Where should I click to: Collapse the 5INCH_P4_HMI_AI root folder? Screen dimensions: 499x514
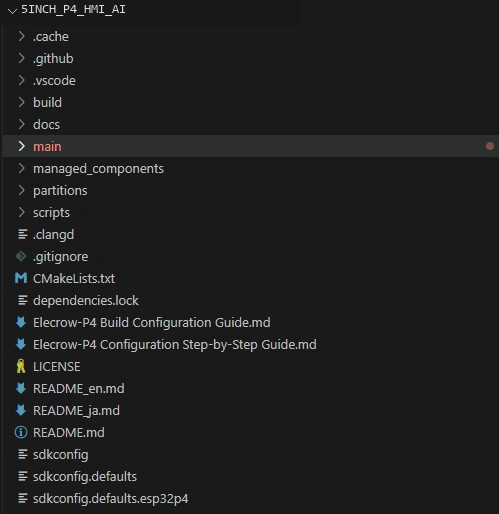12,11
